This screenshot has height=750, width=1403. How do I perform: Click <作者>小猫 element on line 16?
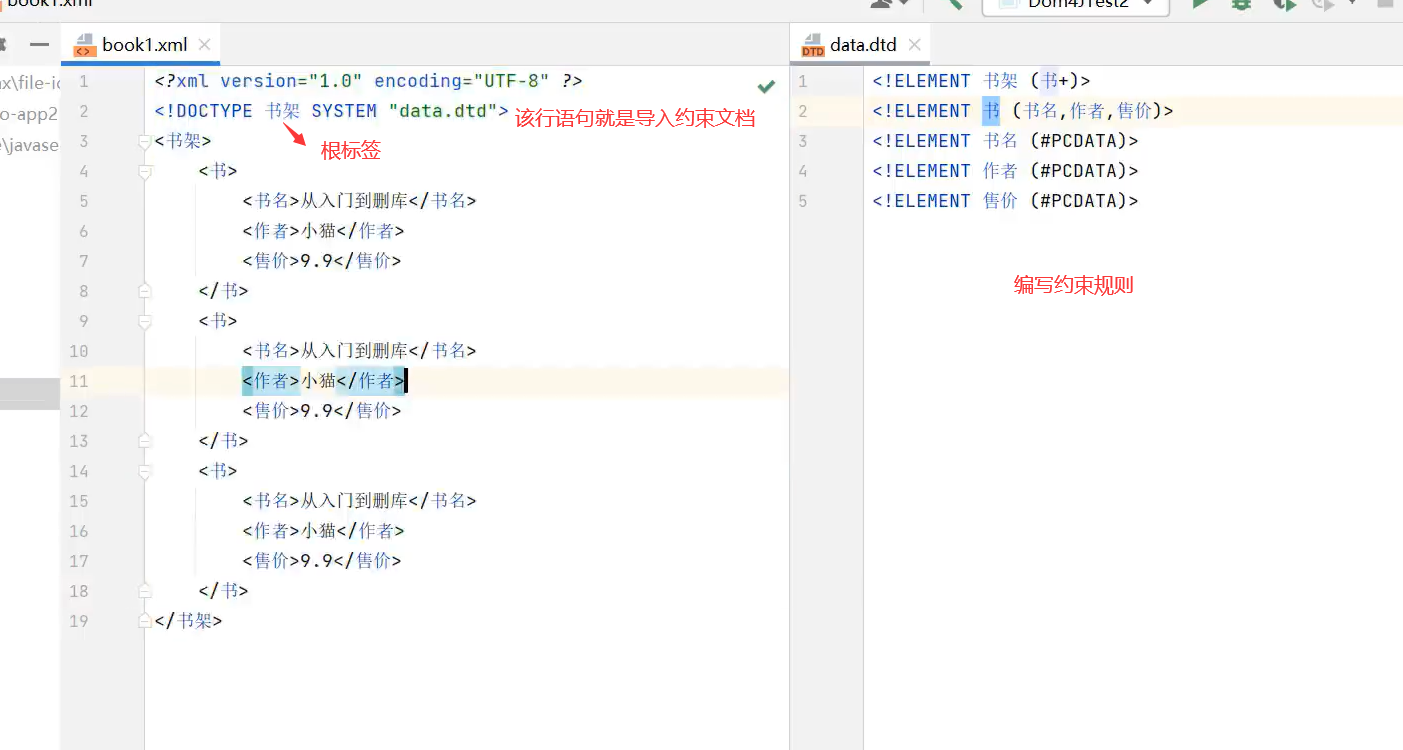[x=323, y=531]
